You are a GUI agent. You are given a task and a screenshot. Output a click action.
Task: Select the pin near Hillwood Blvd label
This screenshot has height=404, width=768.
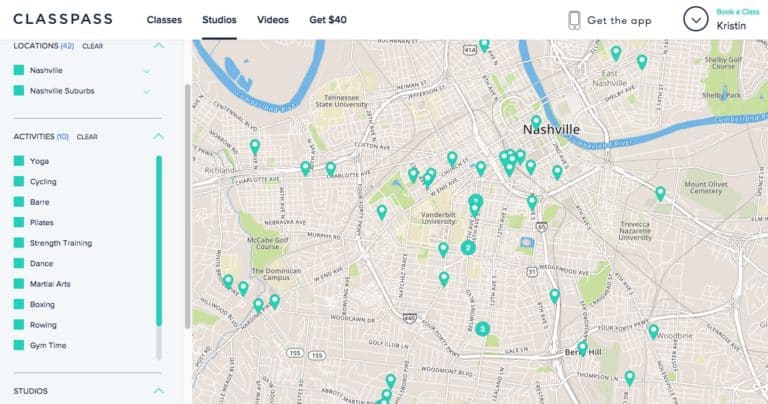coord(228,281)
